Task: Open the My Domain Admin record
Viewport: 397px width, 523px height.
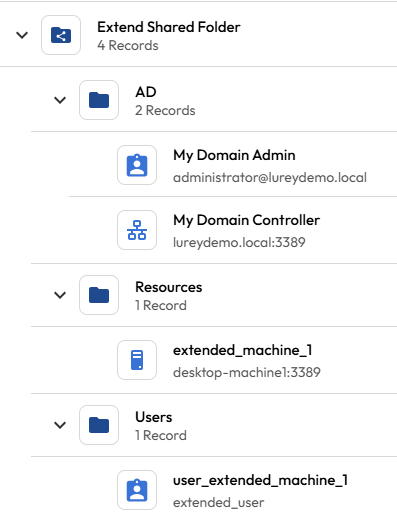Action: click(x=234, y=155)
